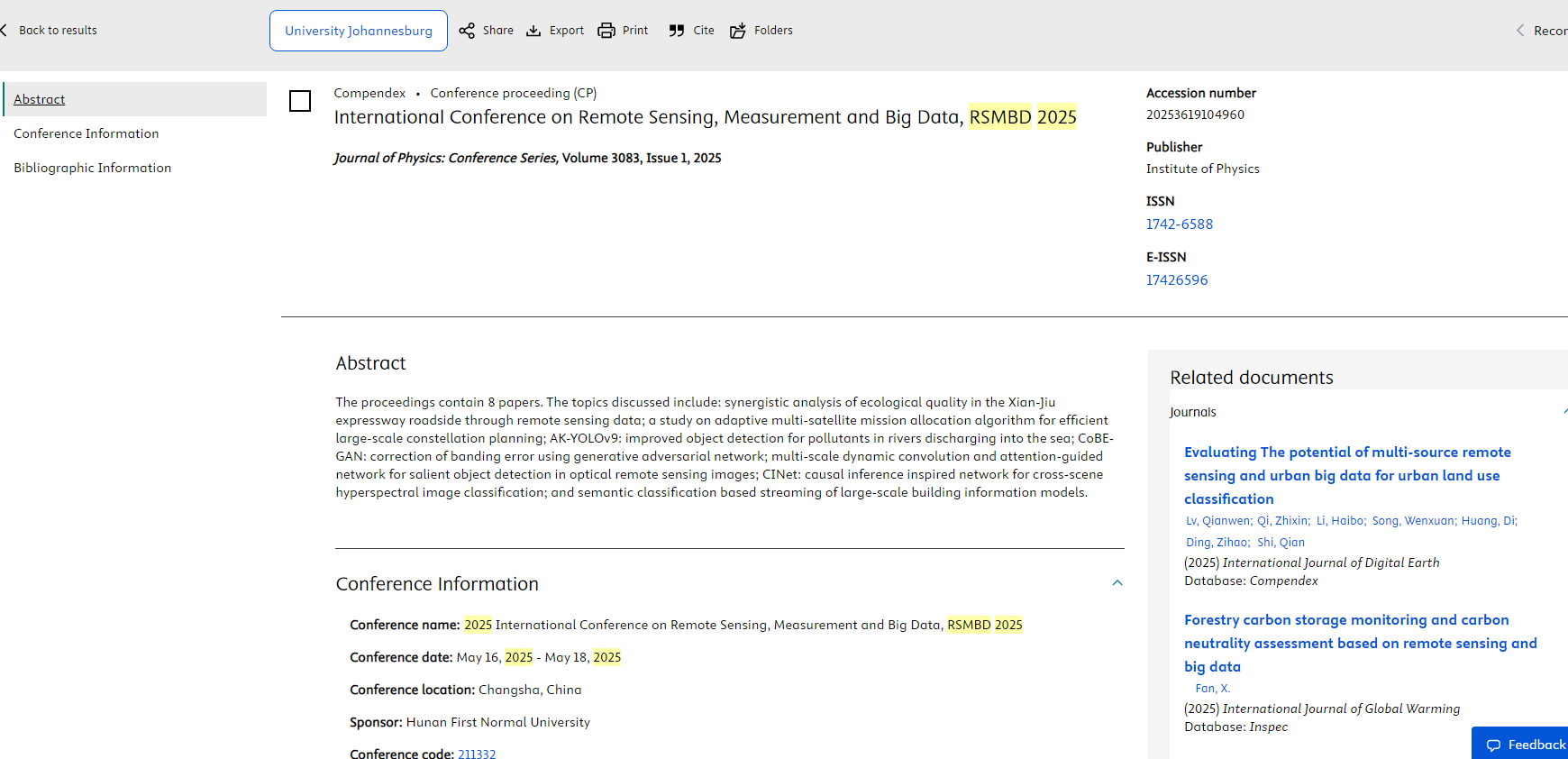Click the University Johannesburg button

coord(359,31)
